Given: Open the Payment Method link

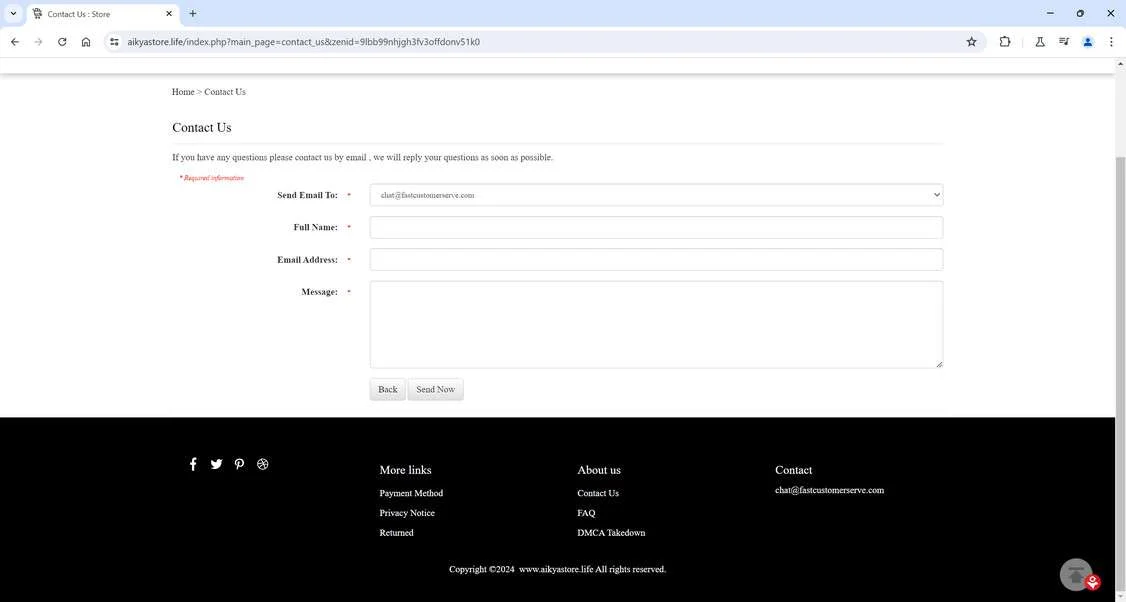Looking at the screenshot, I should click(411, 493).
